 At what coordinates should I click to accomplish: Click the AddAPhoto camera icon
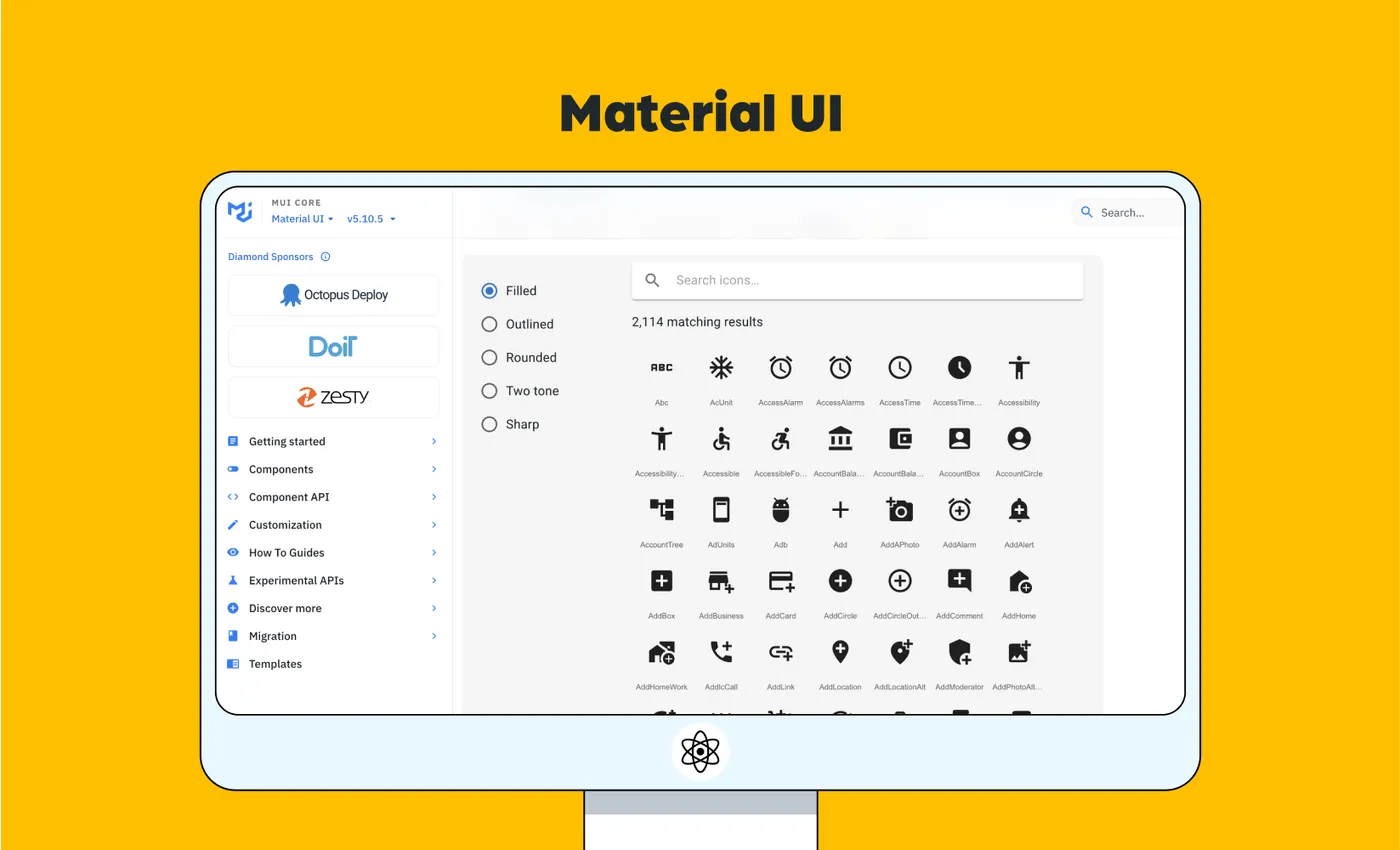899,509
